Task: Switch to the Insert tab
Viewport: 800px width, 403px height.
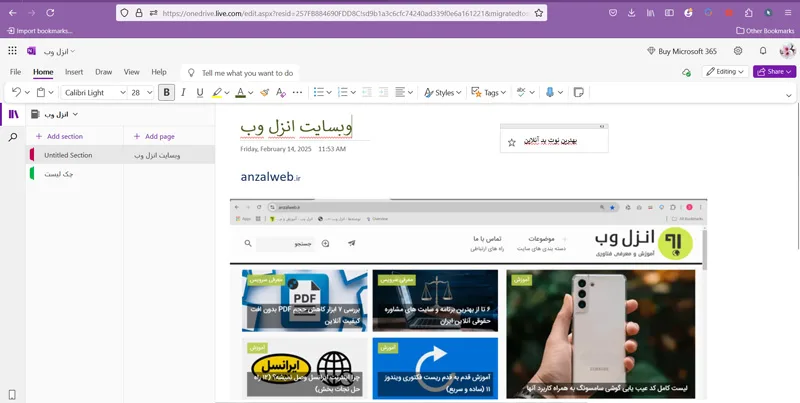Action: (74, 72)
